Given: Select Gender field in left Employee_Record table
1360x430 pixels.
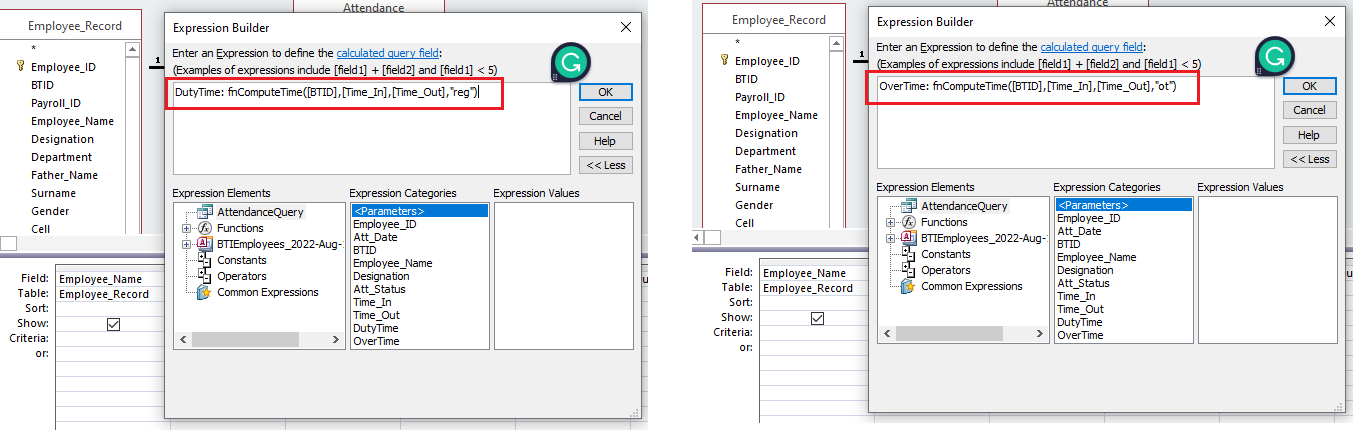Looking at the screenshot, I should pos(50,211).
